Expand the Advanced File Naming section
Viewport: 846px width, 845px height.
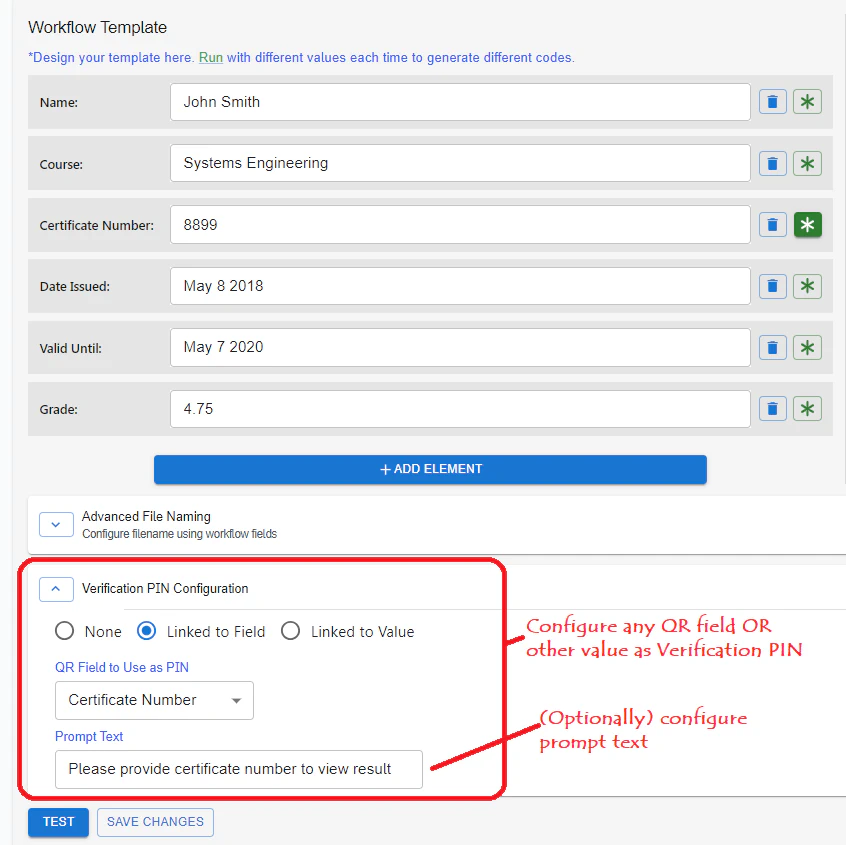(56, 524)
